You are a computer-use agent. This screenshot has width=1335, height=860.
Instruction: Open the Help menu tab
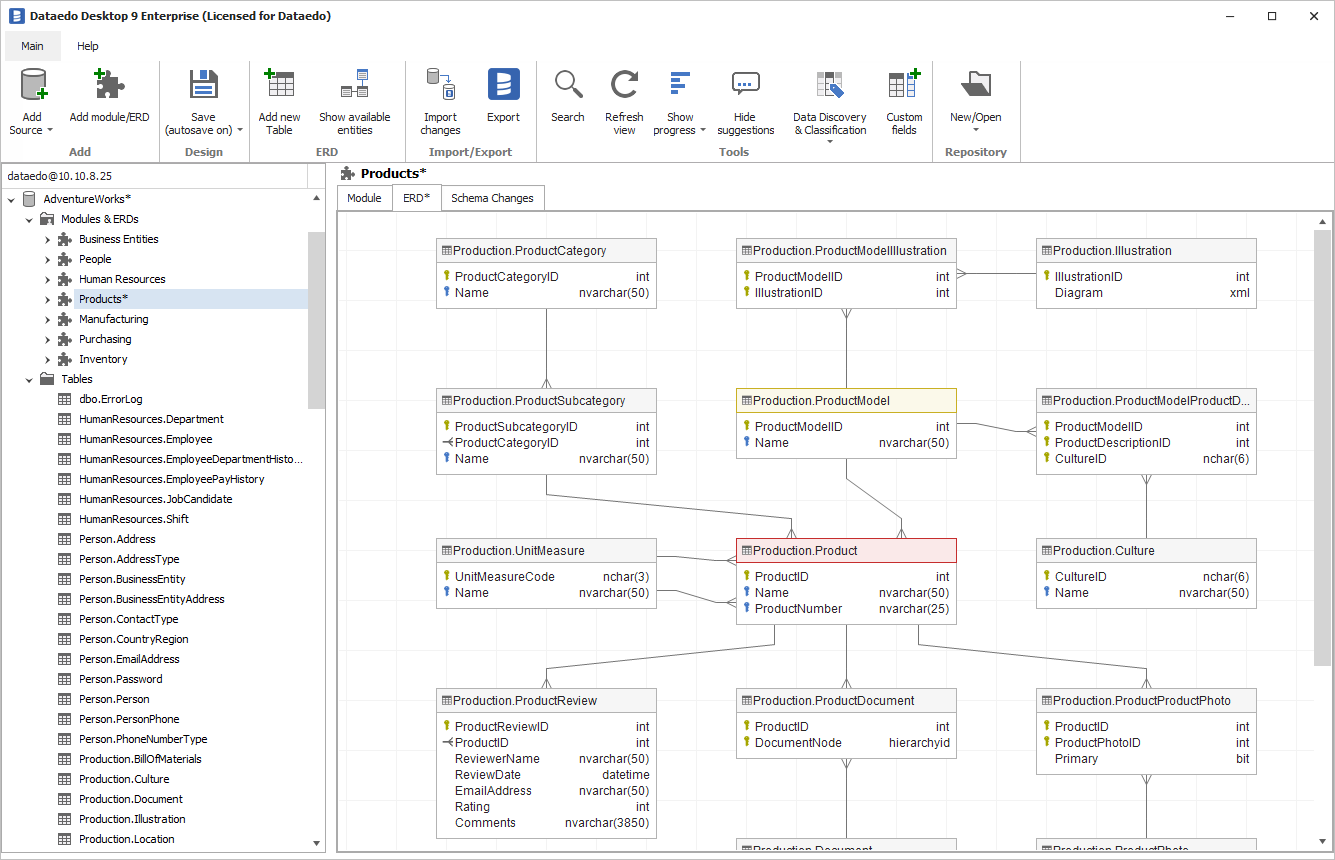pos(88,46)
